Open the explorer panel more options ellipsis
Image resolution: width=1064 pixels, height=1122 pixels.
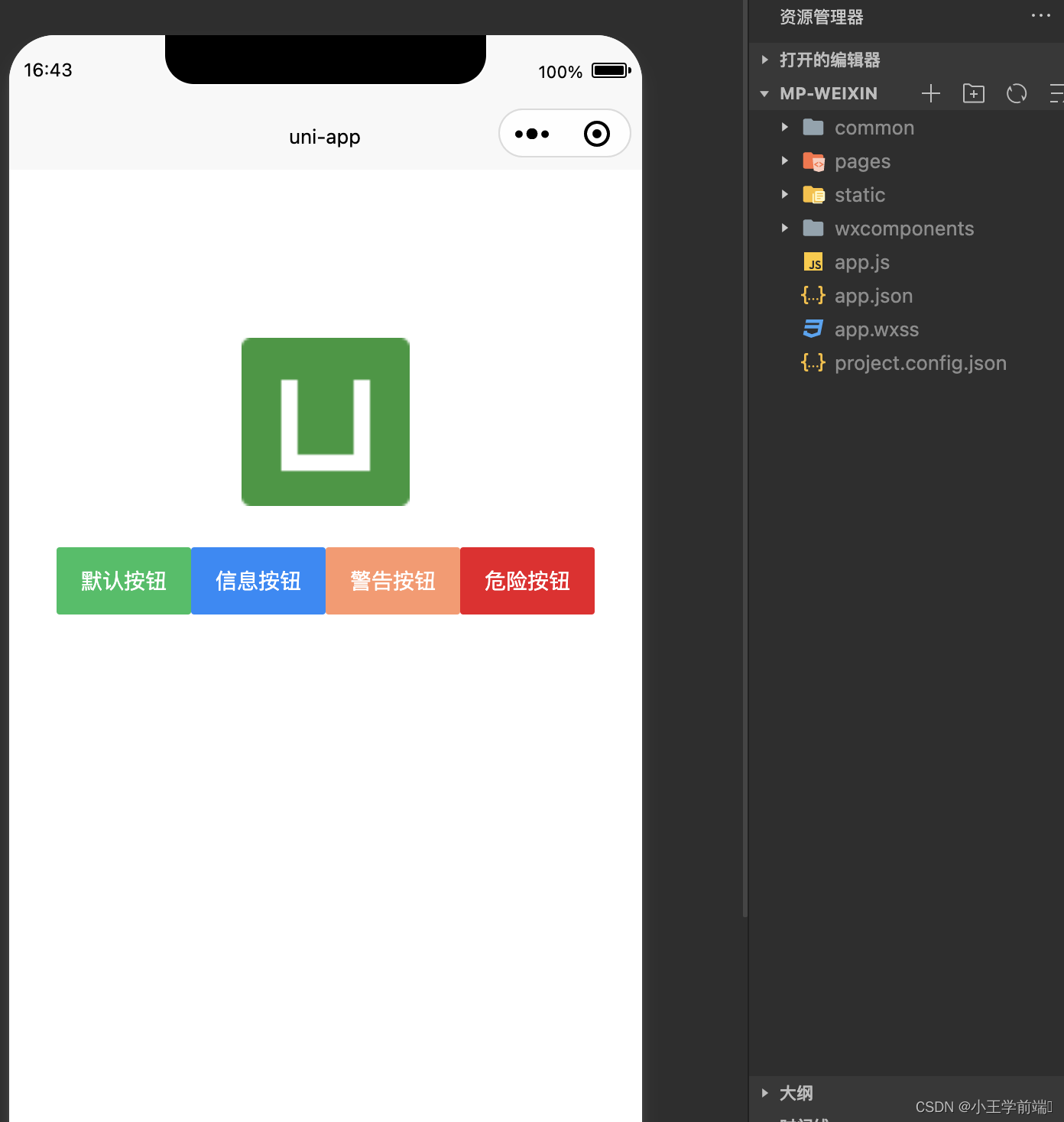point(1041,15)
